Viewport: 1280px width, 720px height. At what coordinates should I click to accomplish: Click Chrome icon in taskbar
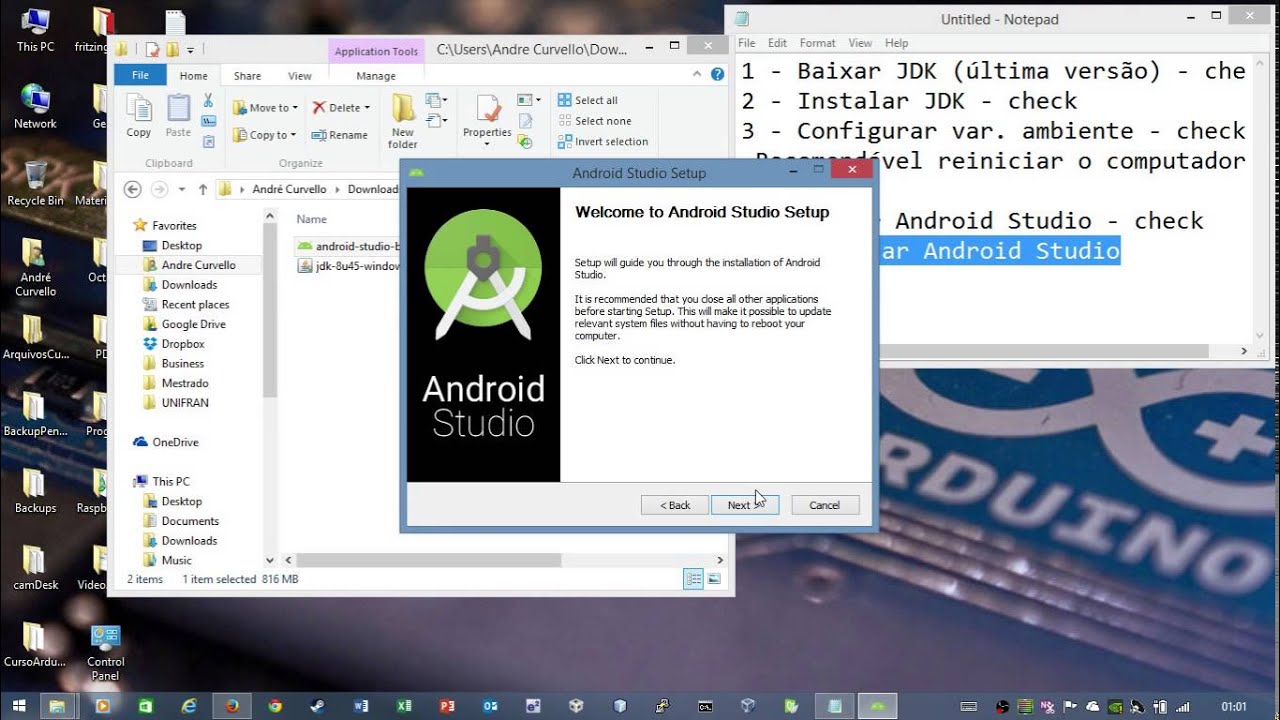coord(275,705)
